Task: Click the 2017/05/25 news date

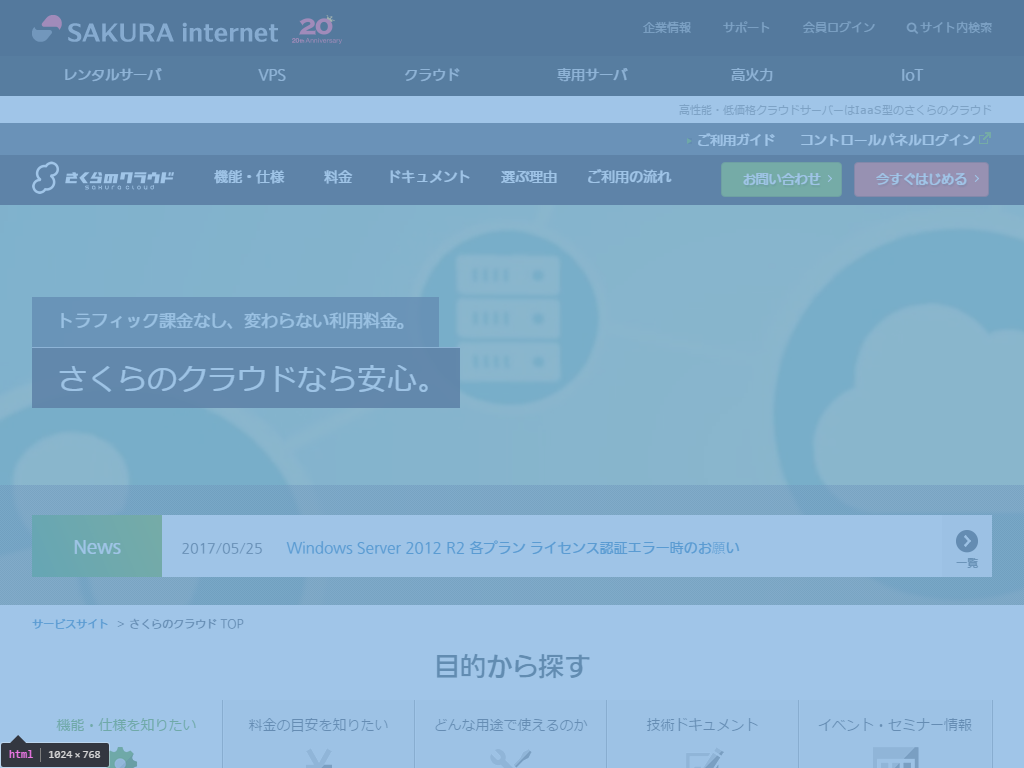Action: [x=222, y=548]
